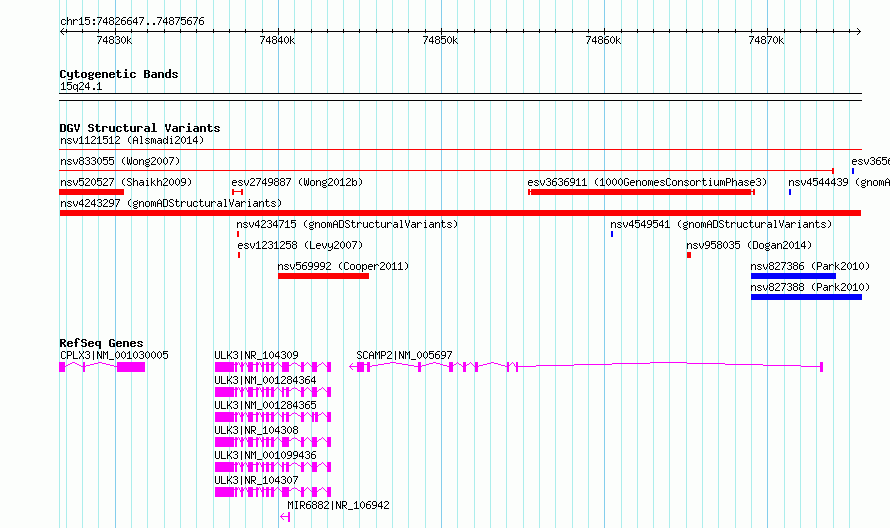Open nsv4243297 gnomADStructuralVariants long red bar
Screen dimensions: 890x528
click(460, 213)
